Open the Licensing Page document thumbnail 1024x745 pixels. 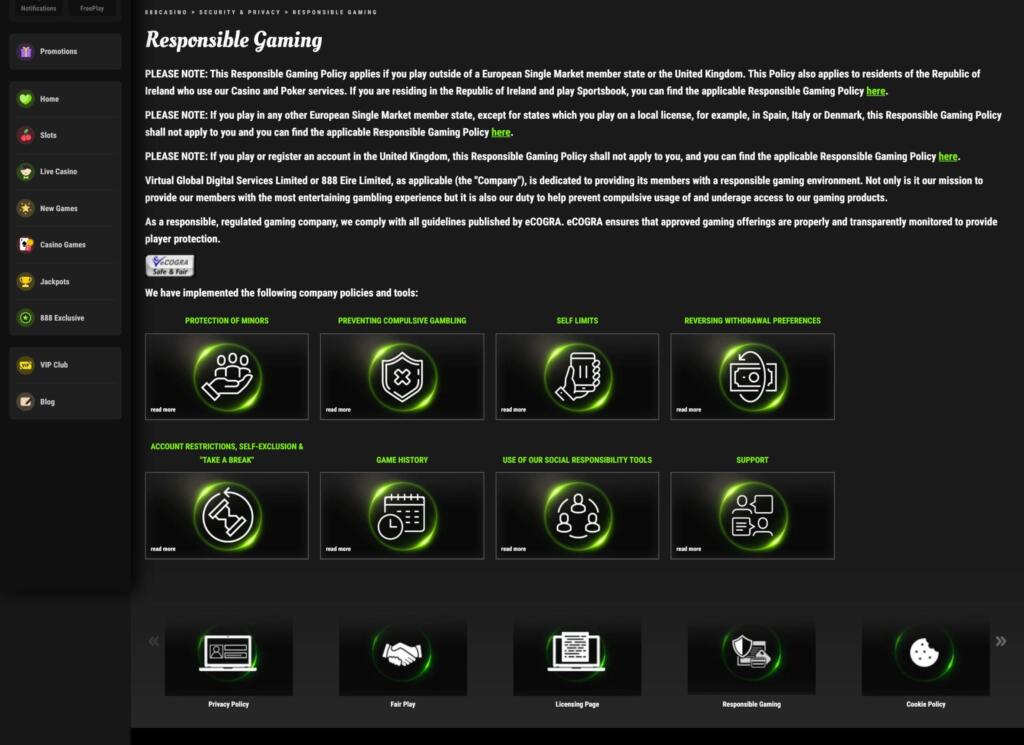577,655
